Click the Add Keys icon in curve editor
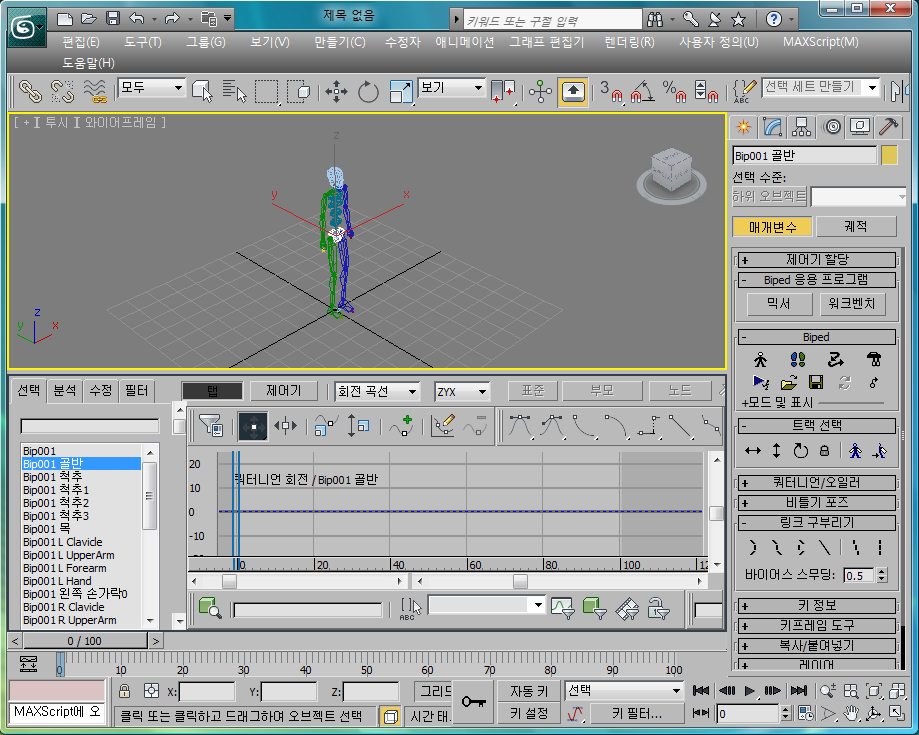The height and width of the screenshot is (735, 919). coord(402,425)
